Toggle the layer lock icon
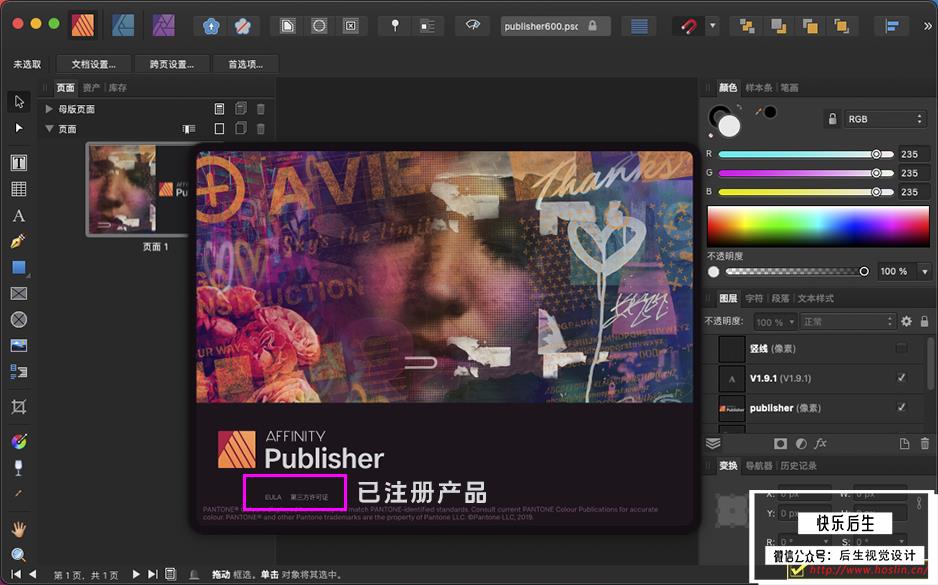Screen dimensions: 938x585 coord(925,321)
